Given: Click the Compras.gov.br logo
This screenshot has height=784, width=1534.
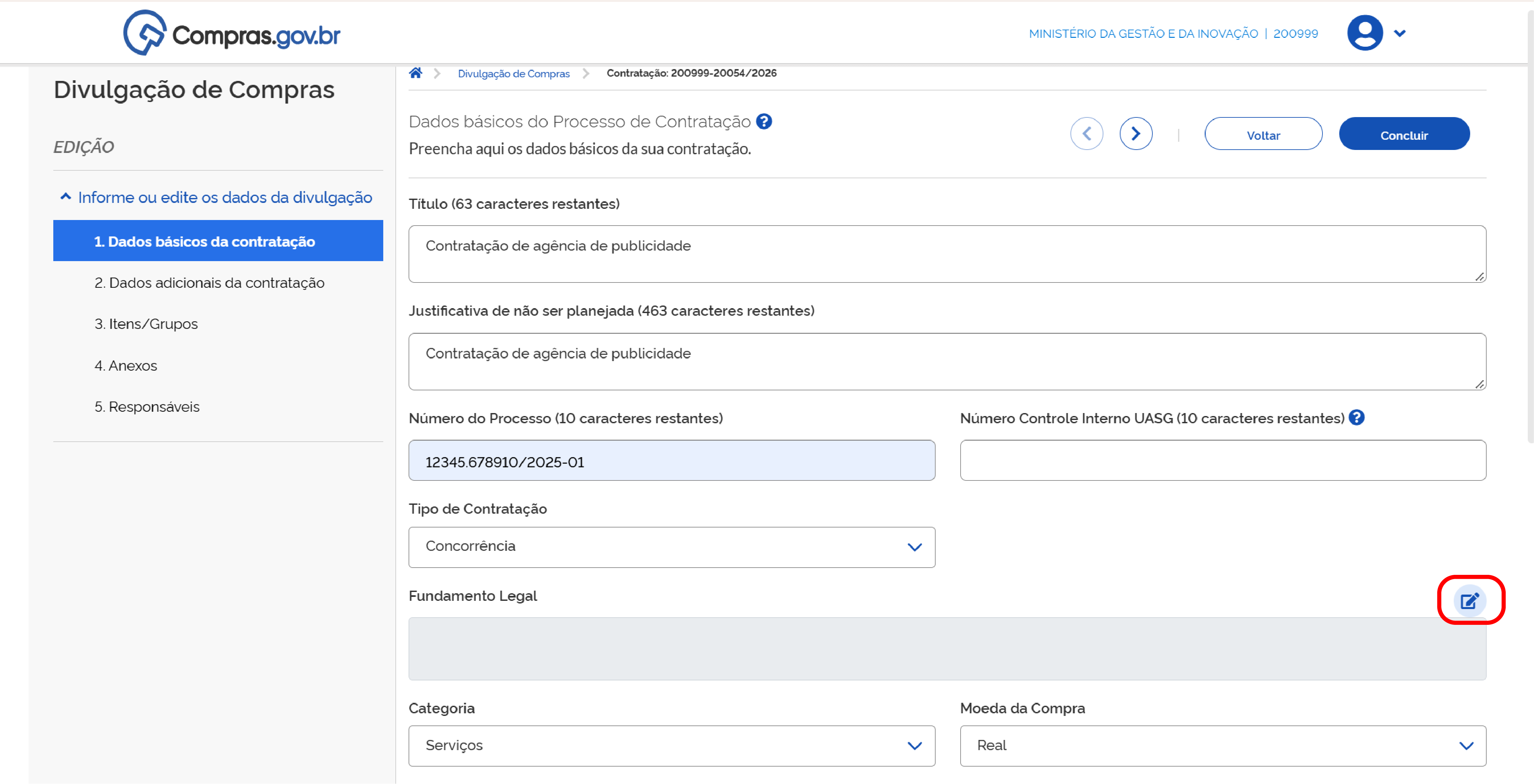Looking at the screenshot, I should (232, 33).
